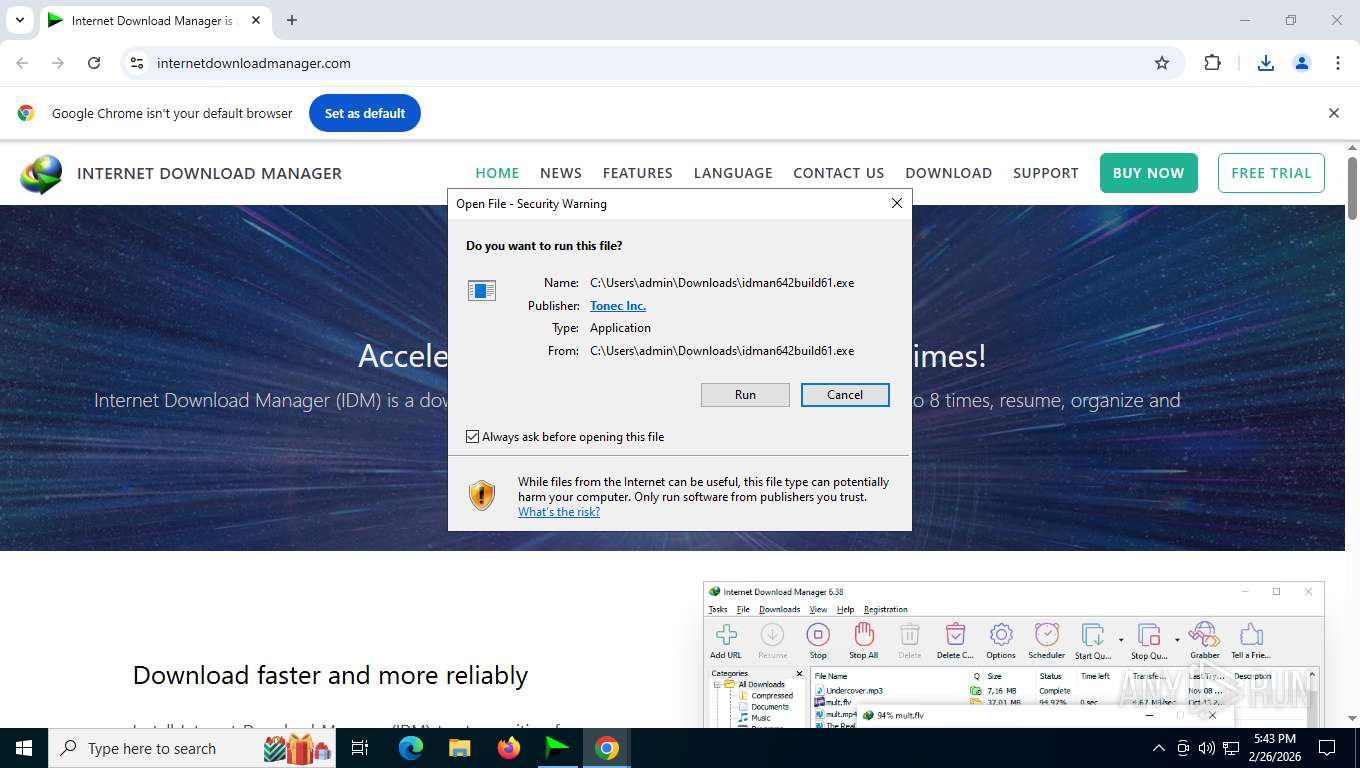Open NEWS in site navigation

[x=561, y=173]
